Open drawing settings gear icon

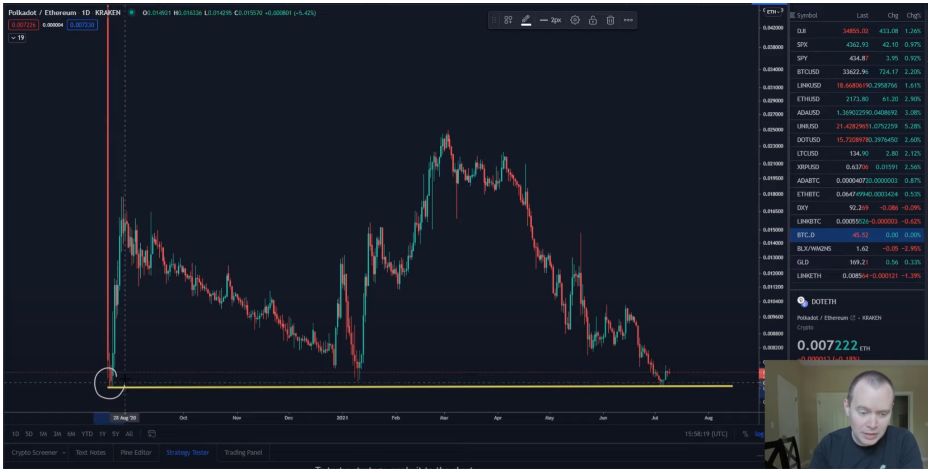[x=575, y=20]
